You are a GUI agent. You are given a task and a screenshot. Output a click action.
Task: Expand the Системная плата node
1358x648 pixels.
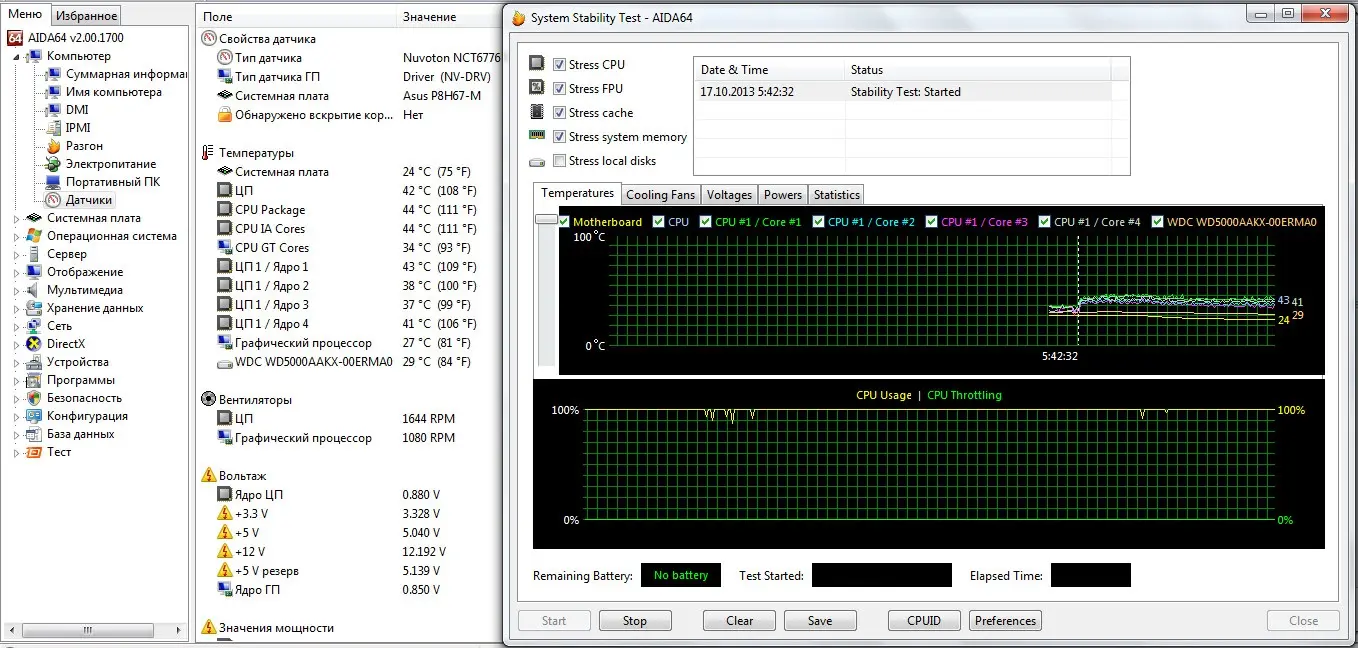tap(17, 218)
